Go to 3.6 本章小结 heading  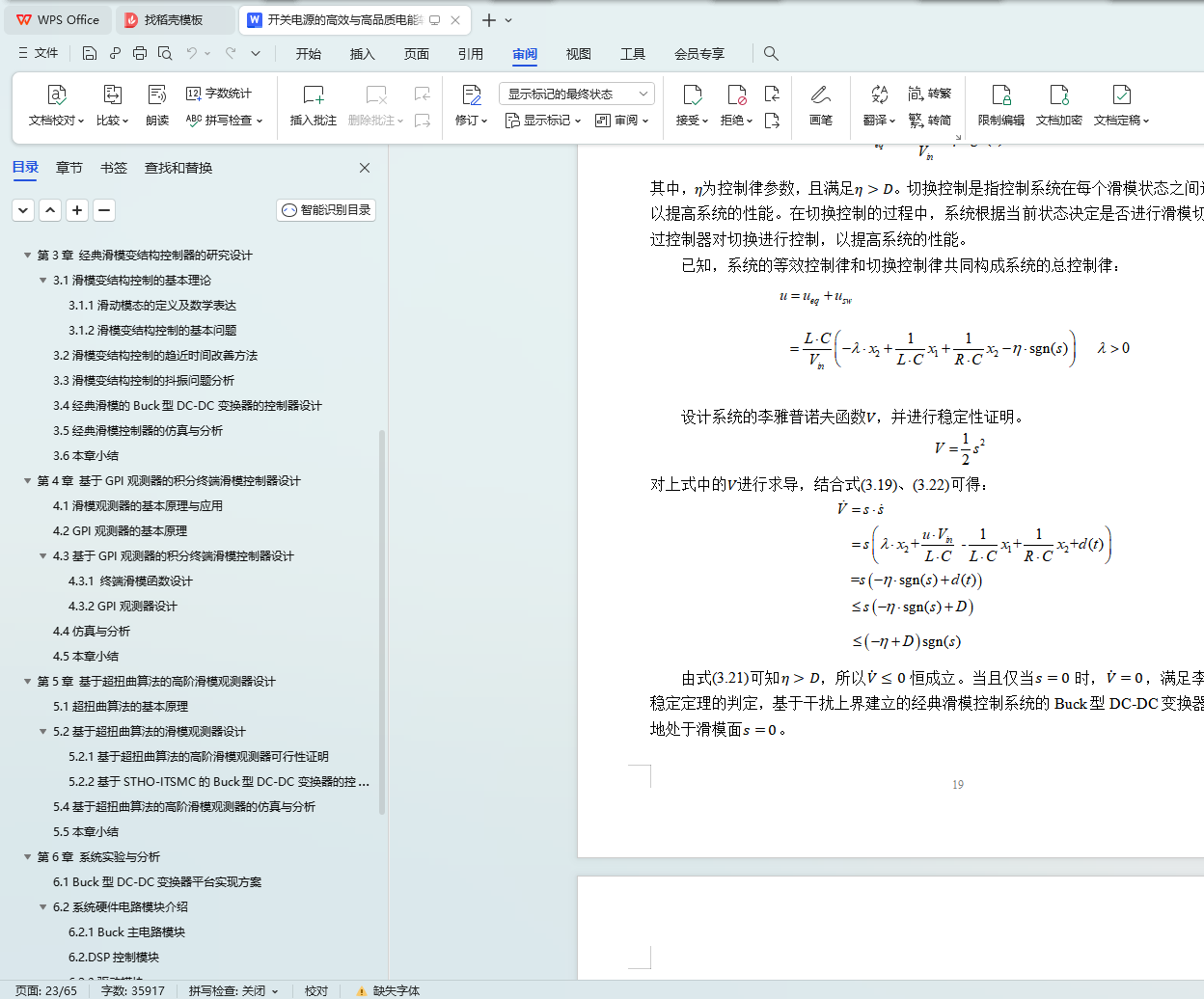86,456
